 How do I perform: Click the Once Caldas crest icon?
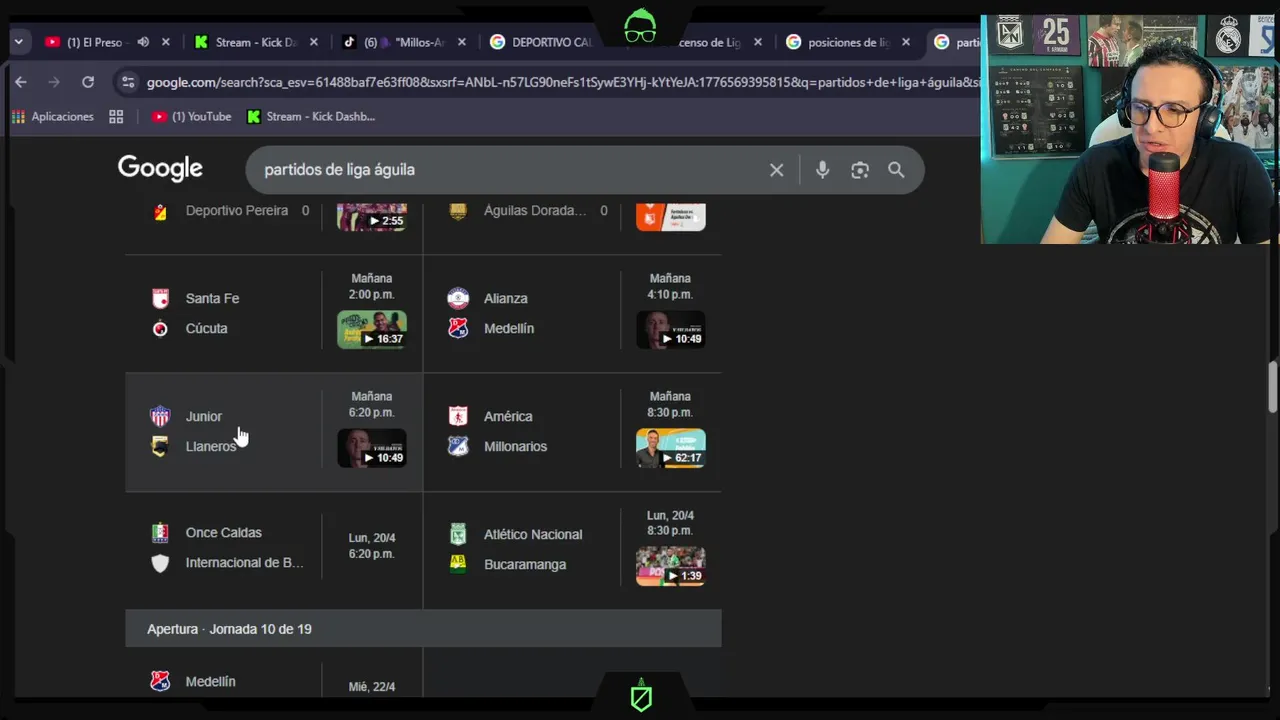[160, 533]
